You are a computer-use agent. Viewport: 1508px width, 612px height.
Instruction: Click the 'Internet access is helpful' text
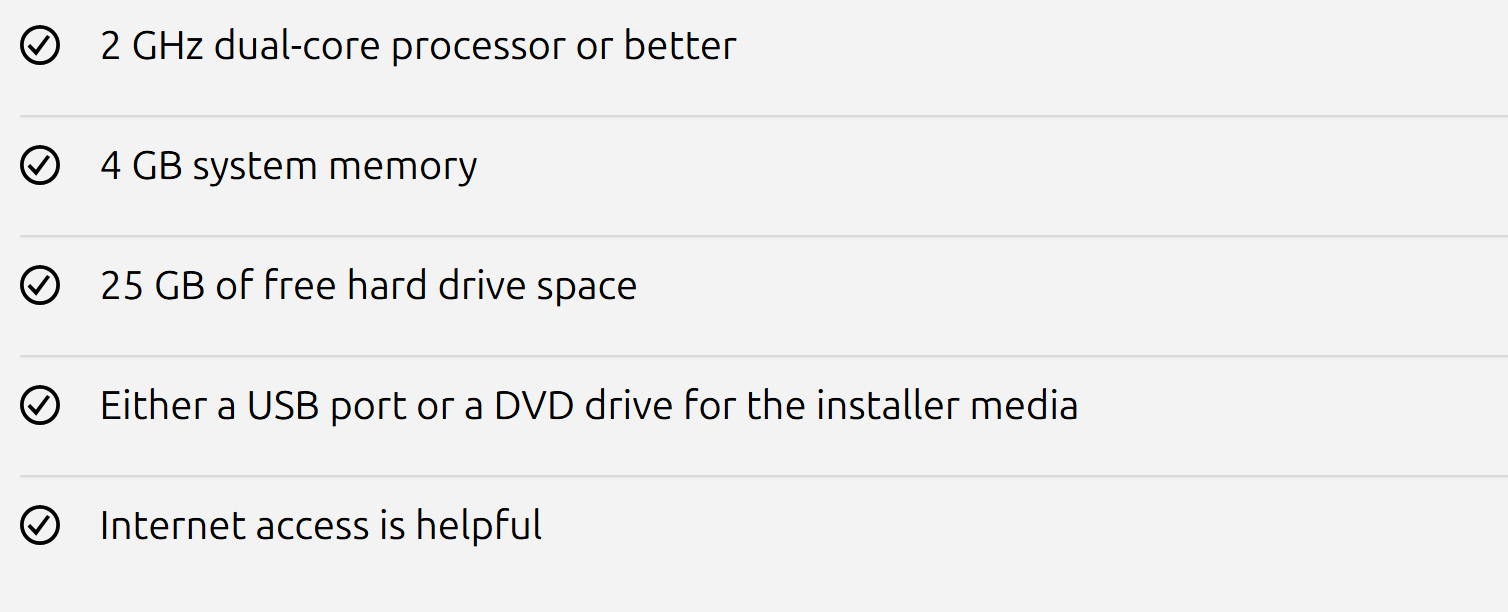[x=321, y=526]
